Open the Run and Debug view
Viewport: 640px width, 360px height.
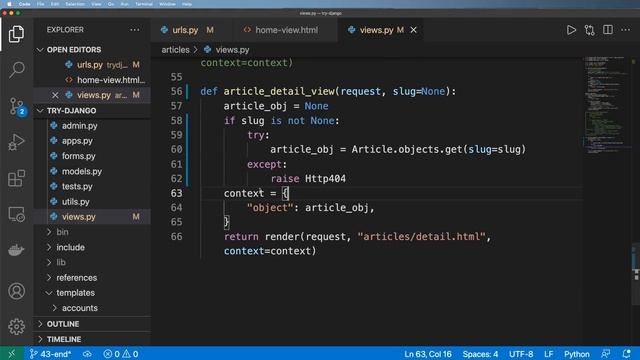tap(16, 142)
